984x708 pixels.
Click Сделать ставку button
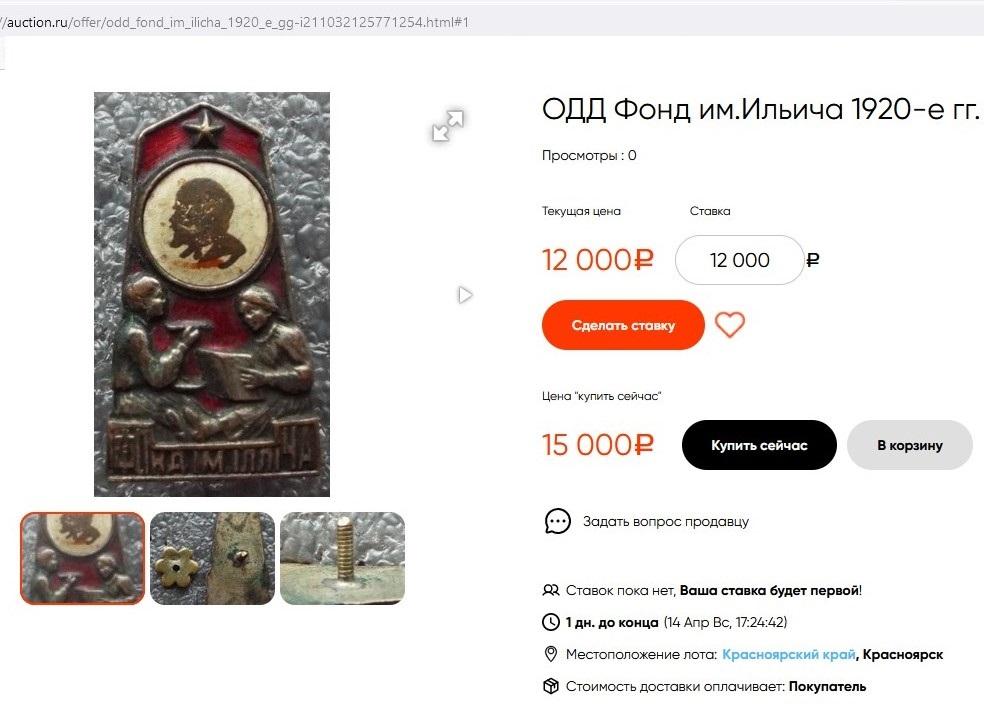pos(623,325)
